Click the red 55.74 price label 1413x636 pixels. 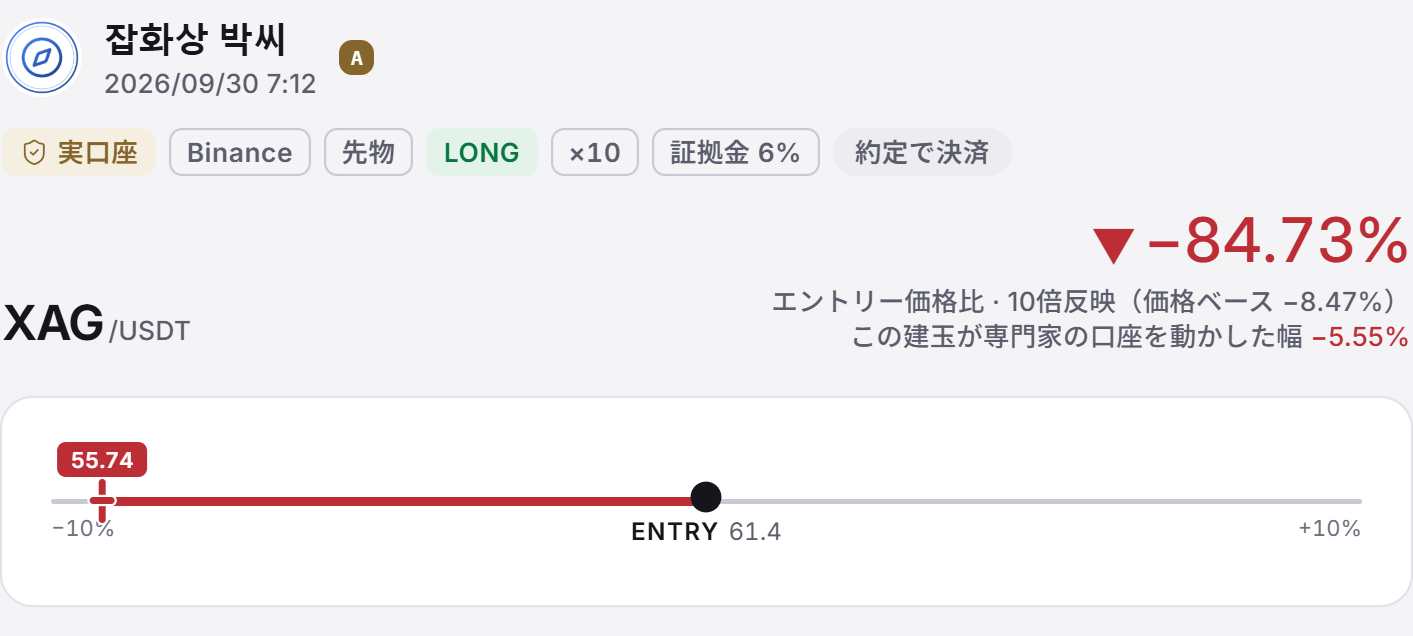click(x=102, y=459)
